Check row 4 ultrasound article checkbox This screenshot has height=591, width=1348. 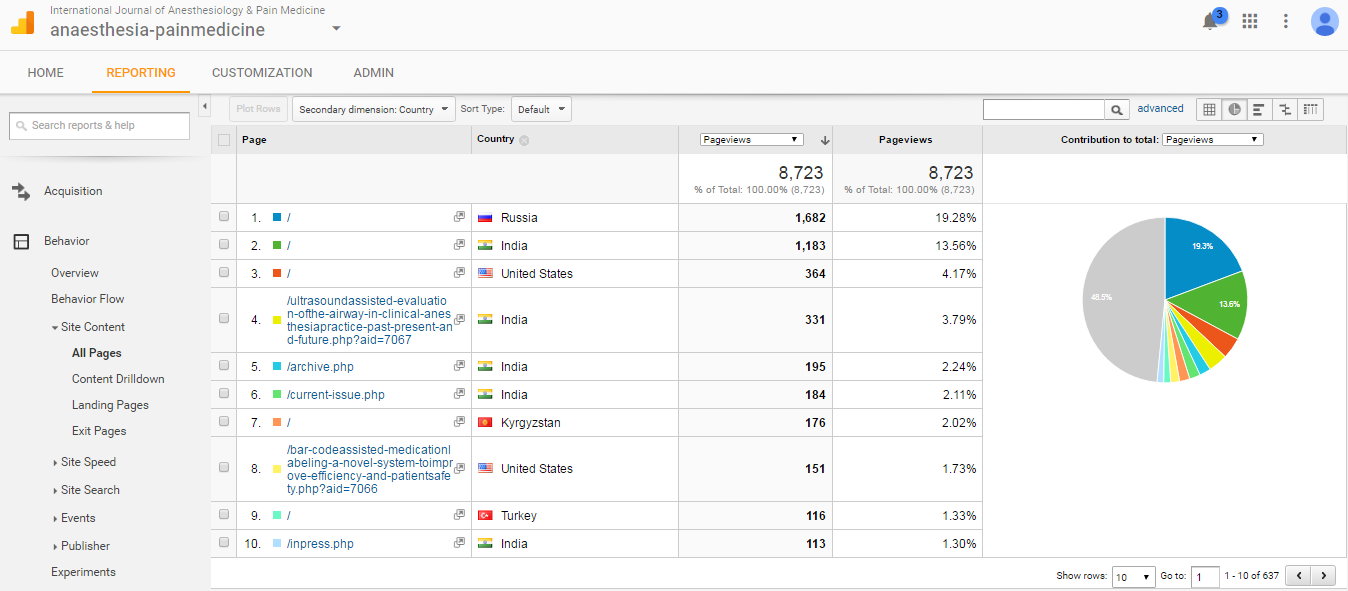tap(224, 319)
